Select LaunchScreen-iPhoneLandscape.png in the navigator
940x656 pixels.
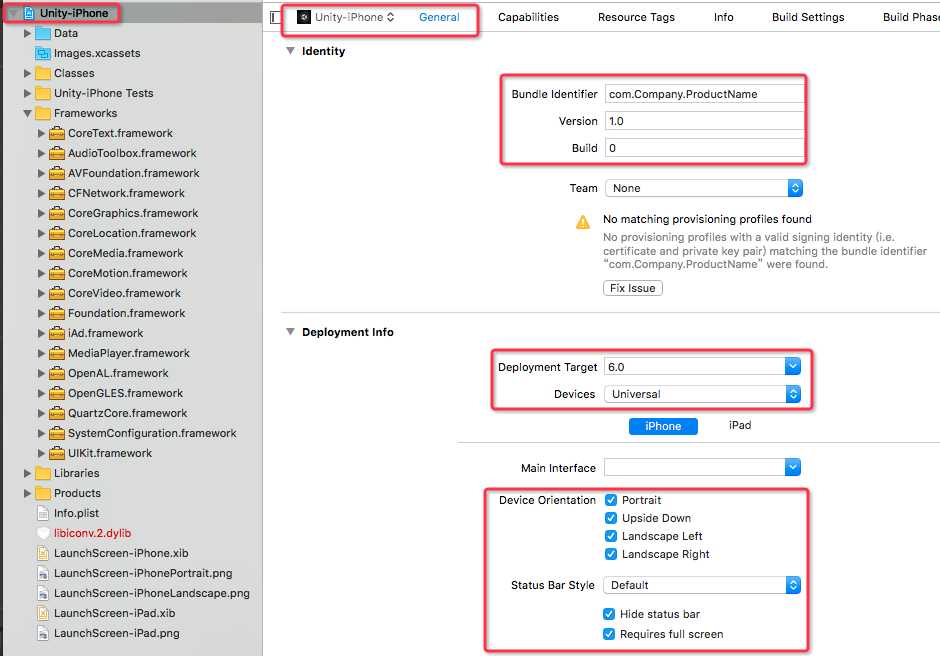(x=152, y=593)
